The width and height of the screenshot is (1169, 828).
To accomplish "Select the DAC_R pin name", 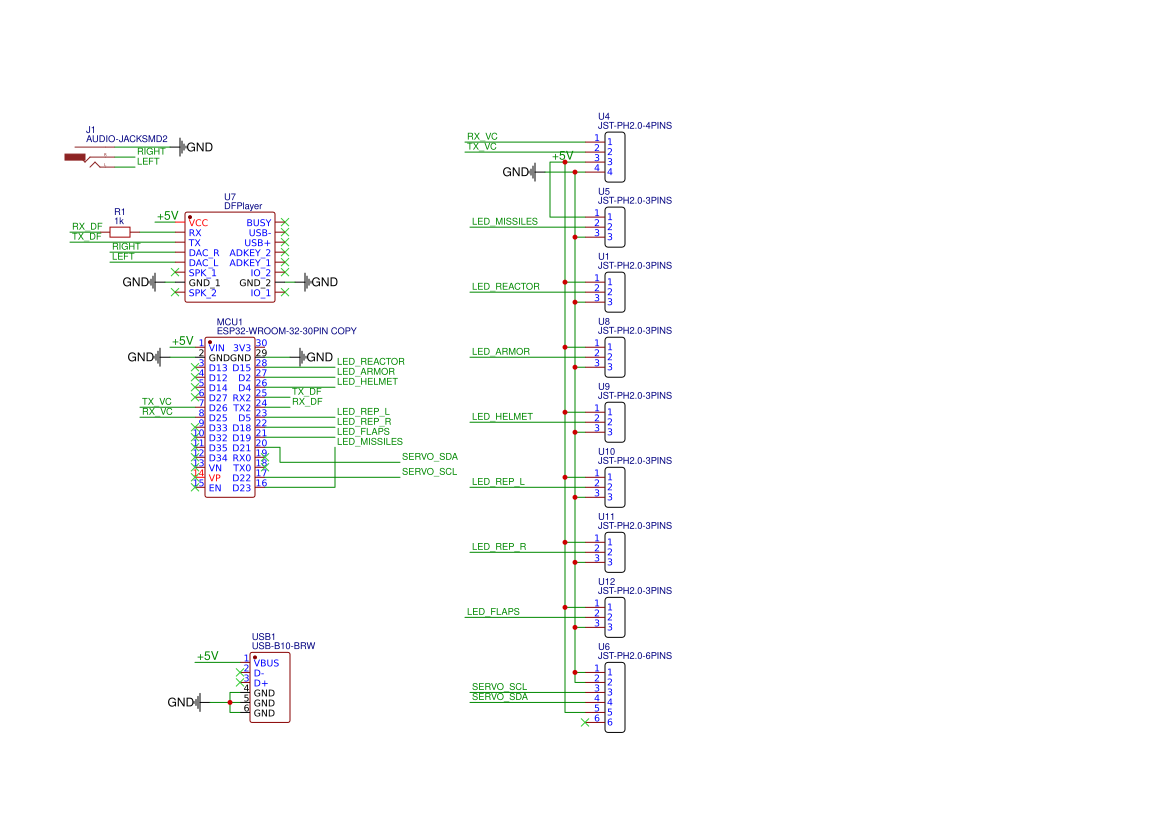I will pyautogui.click(x=204, y=253).
